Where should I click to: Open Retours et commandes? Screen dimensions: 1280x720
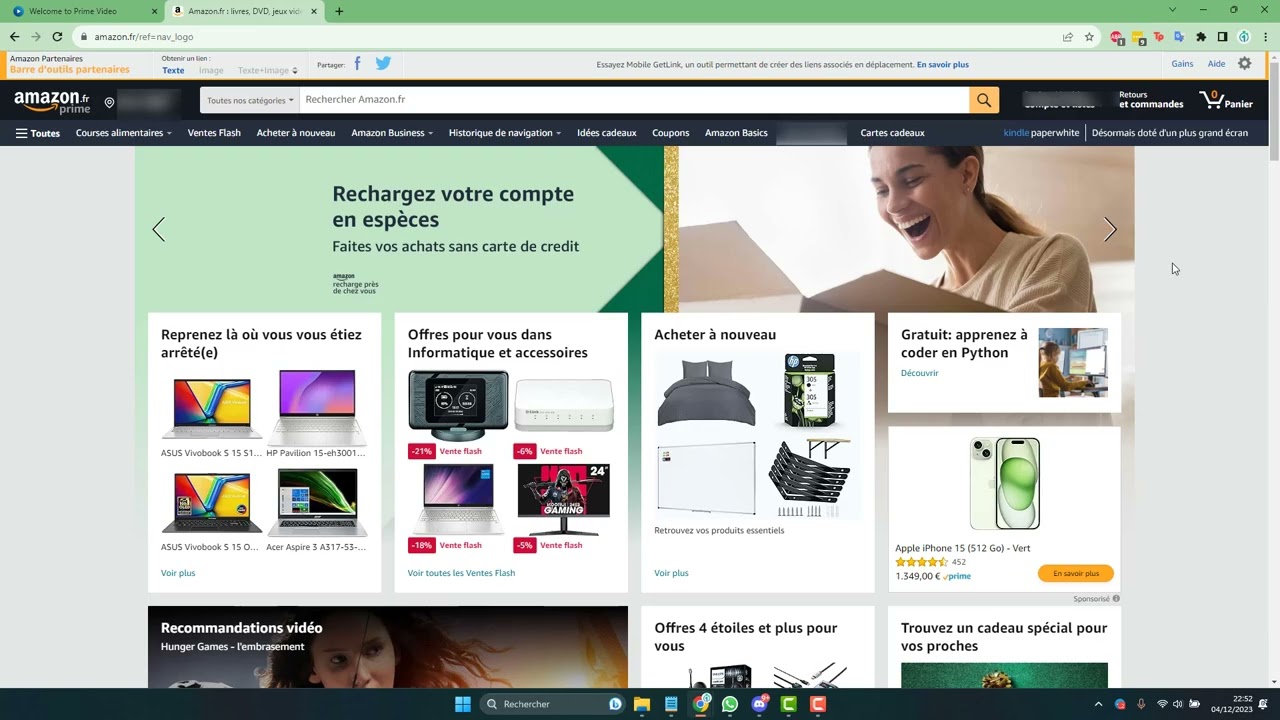coord(1151,100)
